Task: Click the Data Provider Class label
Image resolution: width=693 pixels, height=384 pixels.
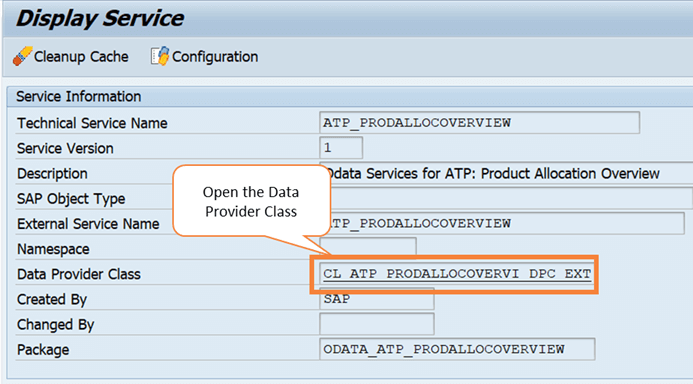Action: click(79, 274)
